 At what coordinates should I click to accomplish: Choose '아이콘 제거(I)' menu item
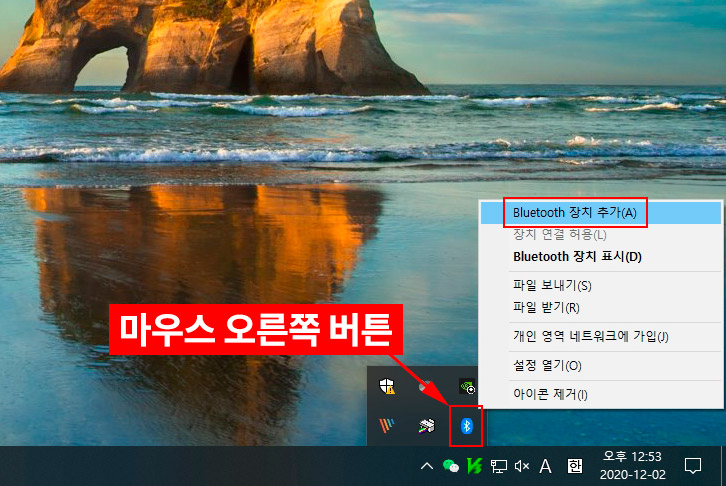[601, 394]
